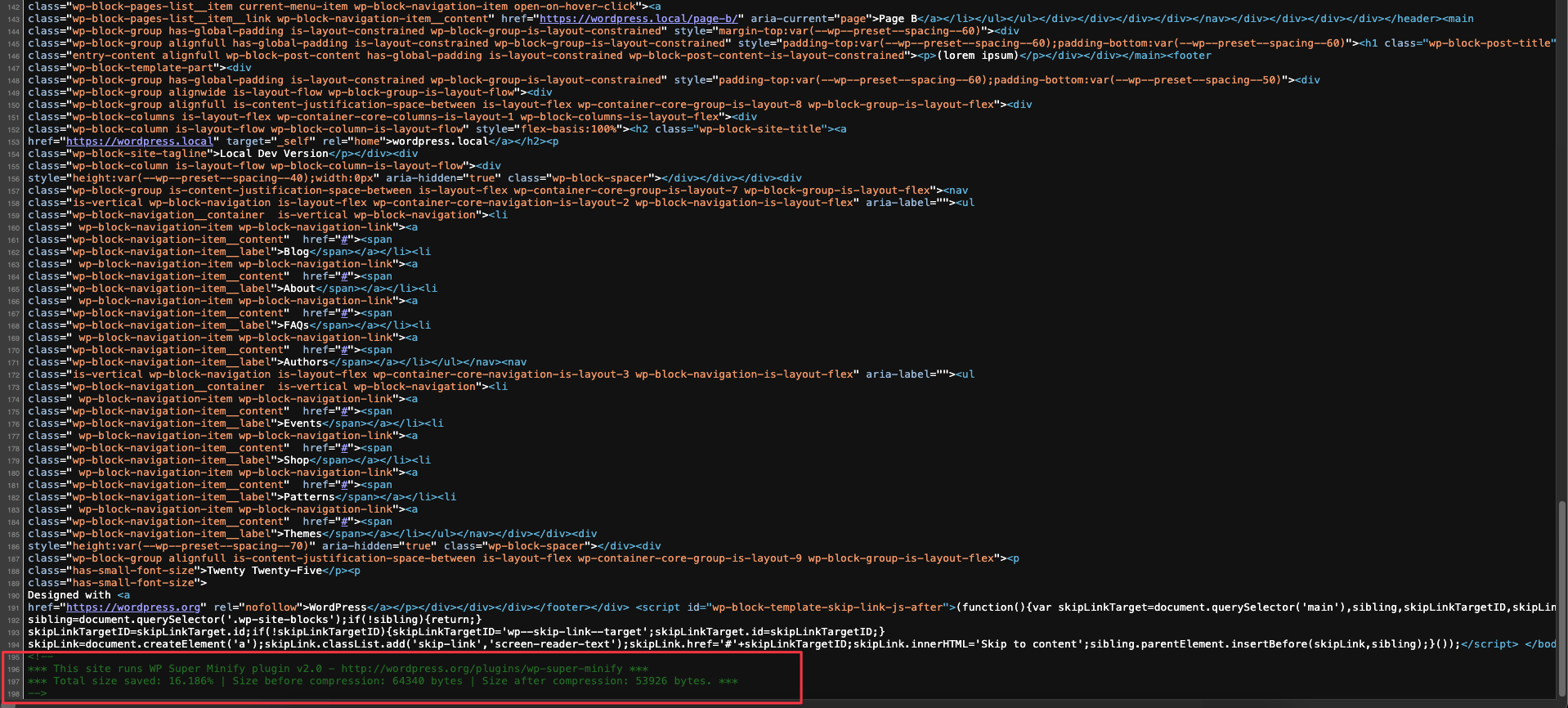The height and width of the screenshot is (708, 1568).
Task: Click the 'Events' label text
Action: 302,423
